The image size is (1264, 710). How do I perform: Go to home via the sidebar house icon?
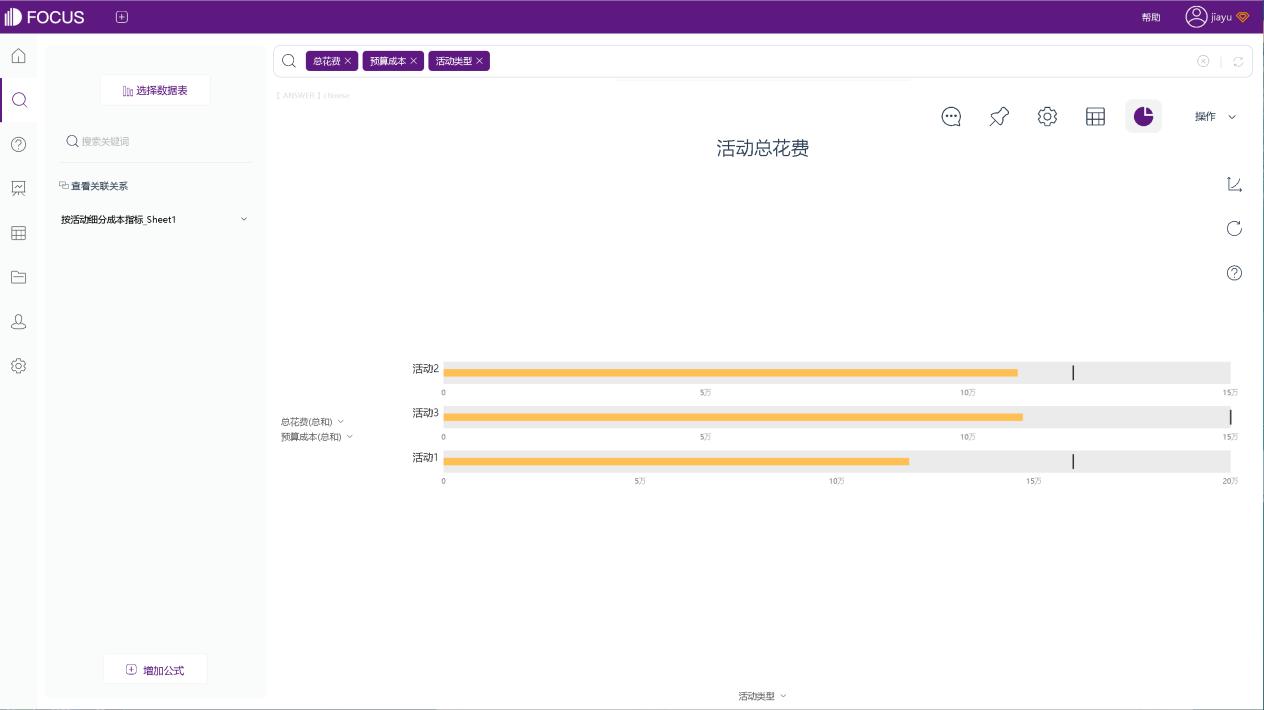(18, 56)
